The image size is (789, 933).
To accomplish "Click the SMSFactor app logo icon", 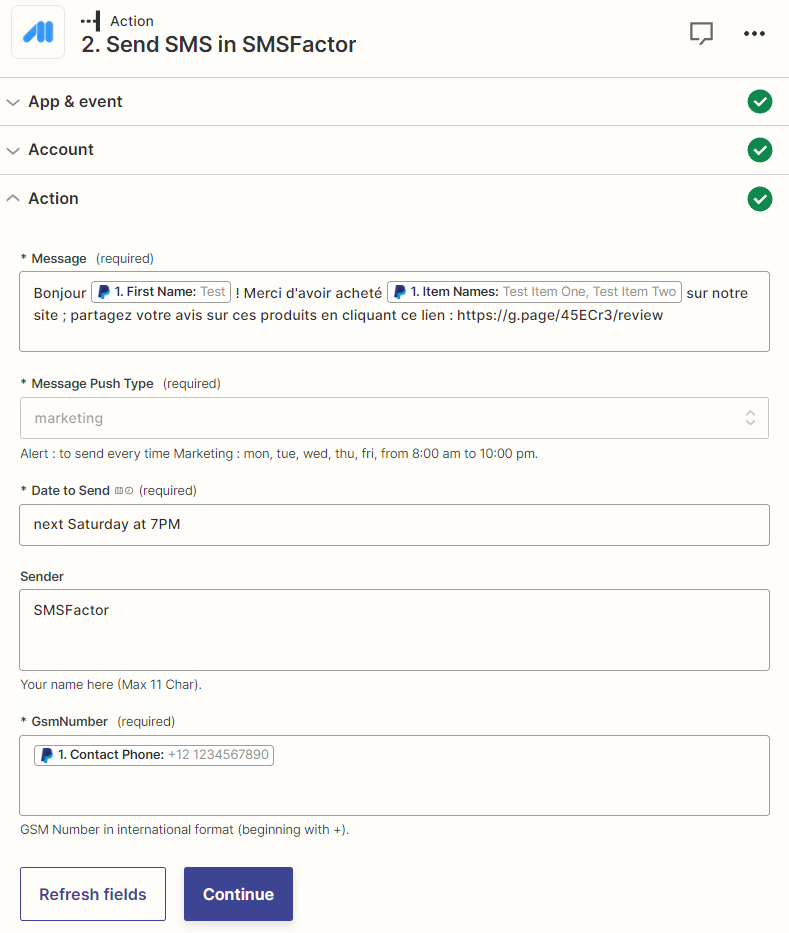I will tap(38, 33).
